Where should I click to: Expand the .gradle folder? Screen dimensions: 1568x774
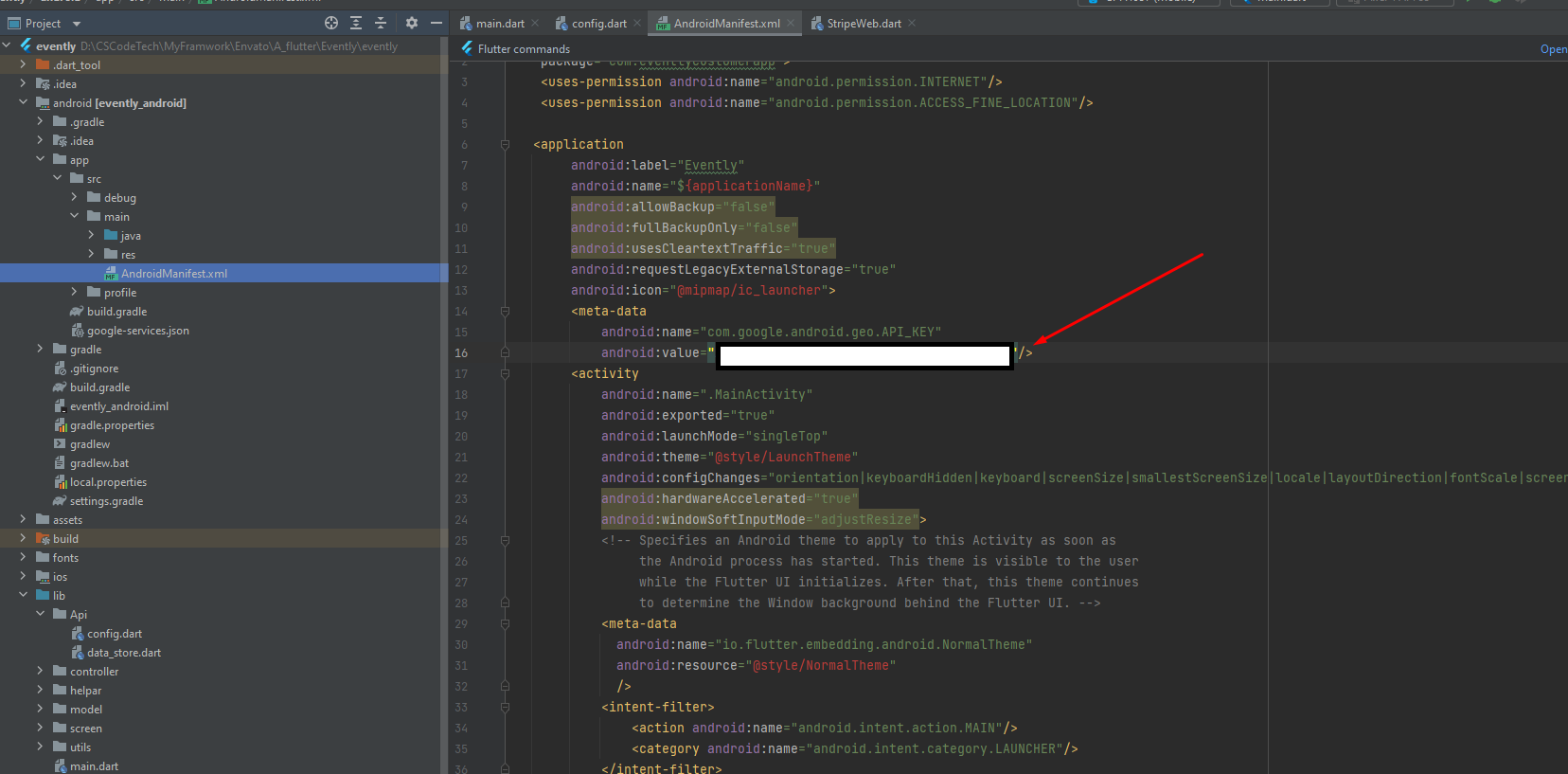click(x=40, y=121)
